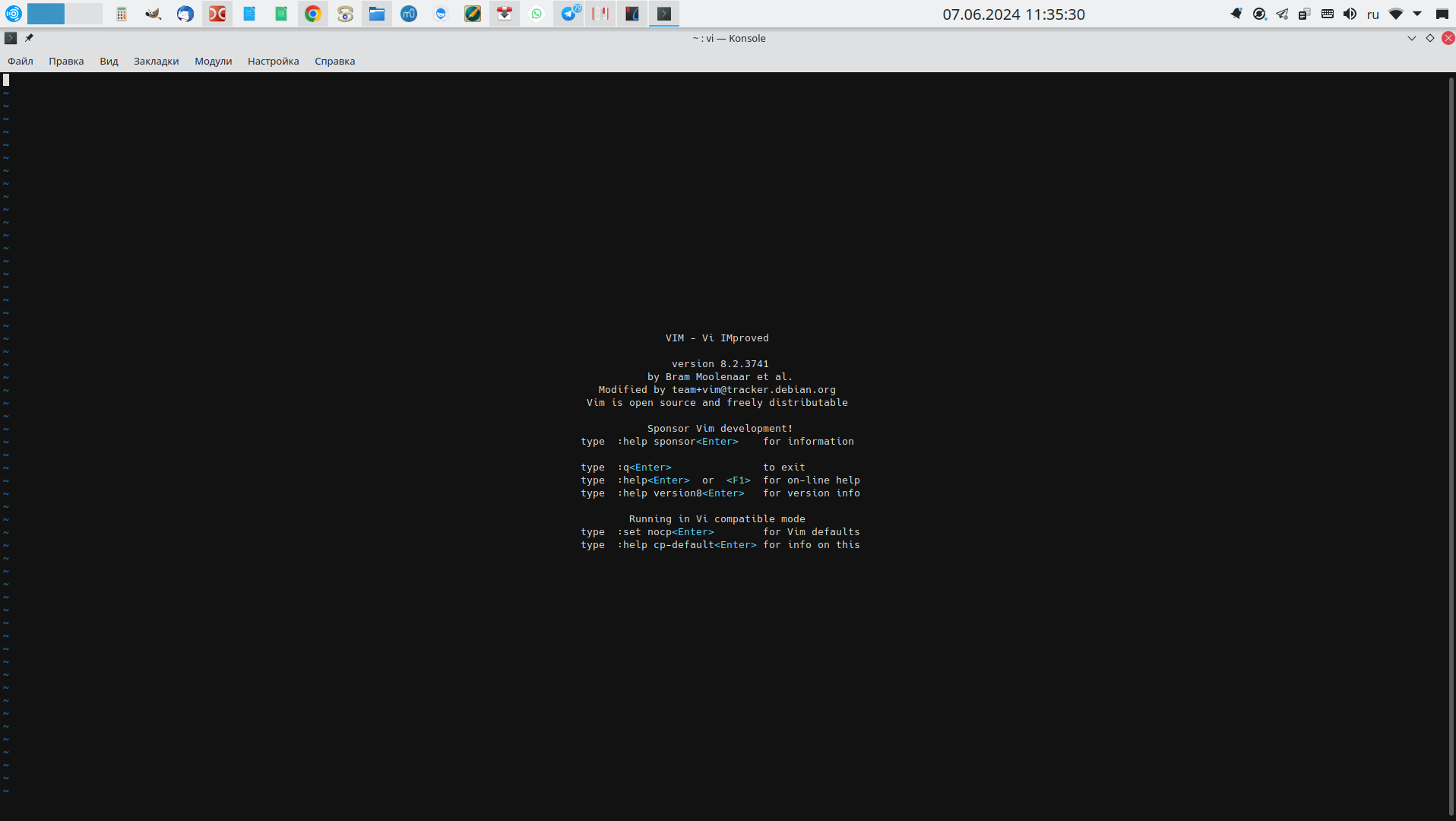Screen dimensions: 1456x821
Task: Activate the Konsole taskbar entry
Action: pos(664,14)
